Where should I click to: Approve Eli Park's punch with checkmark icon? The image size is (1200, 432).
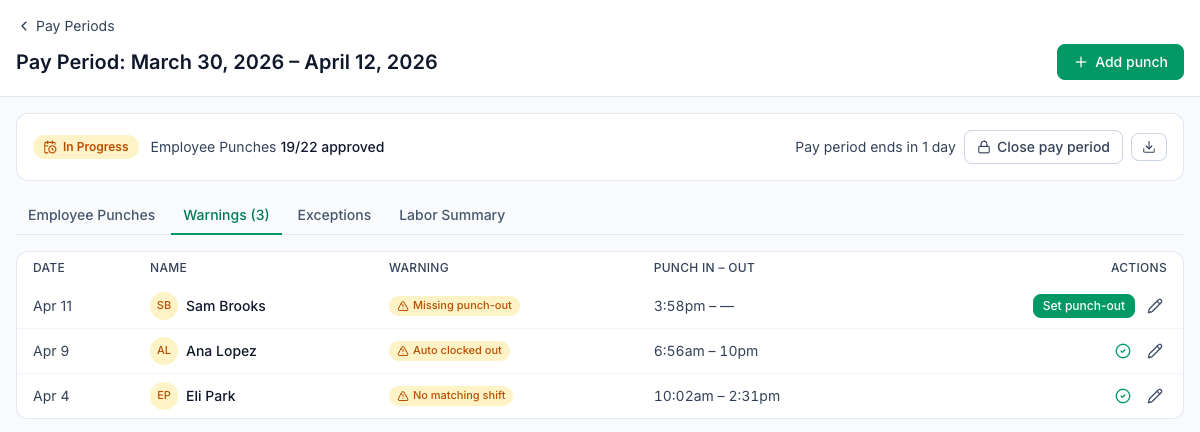1123,396
